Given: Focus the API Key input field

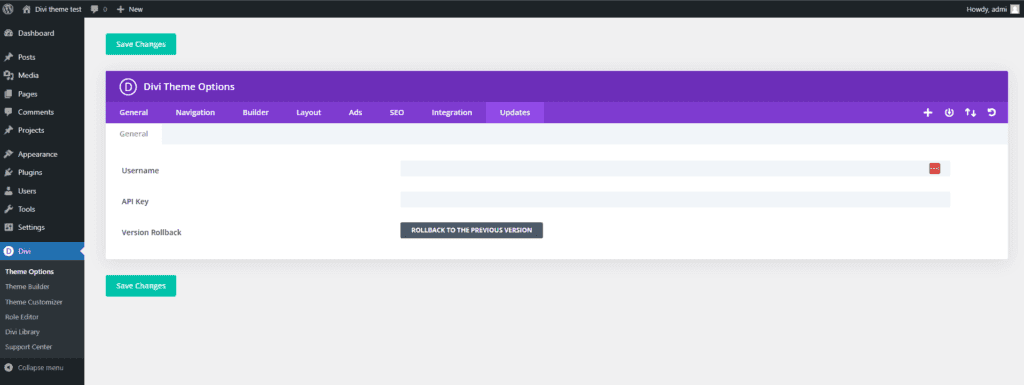Looking at the screenshot, I should [x=675, y=200].
